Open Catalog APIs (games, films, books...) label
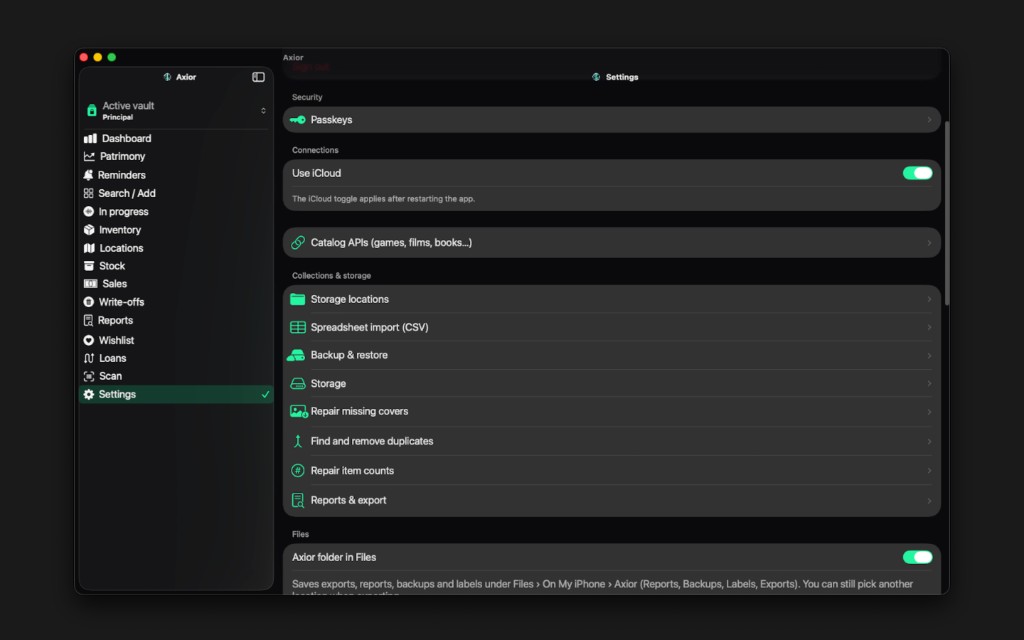 click(x=391, y=243)
